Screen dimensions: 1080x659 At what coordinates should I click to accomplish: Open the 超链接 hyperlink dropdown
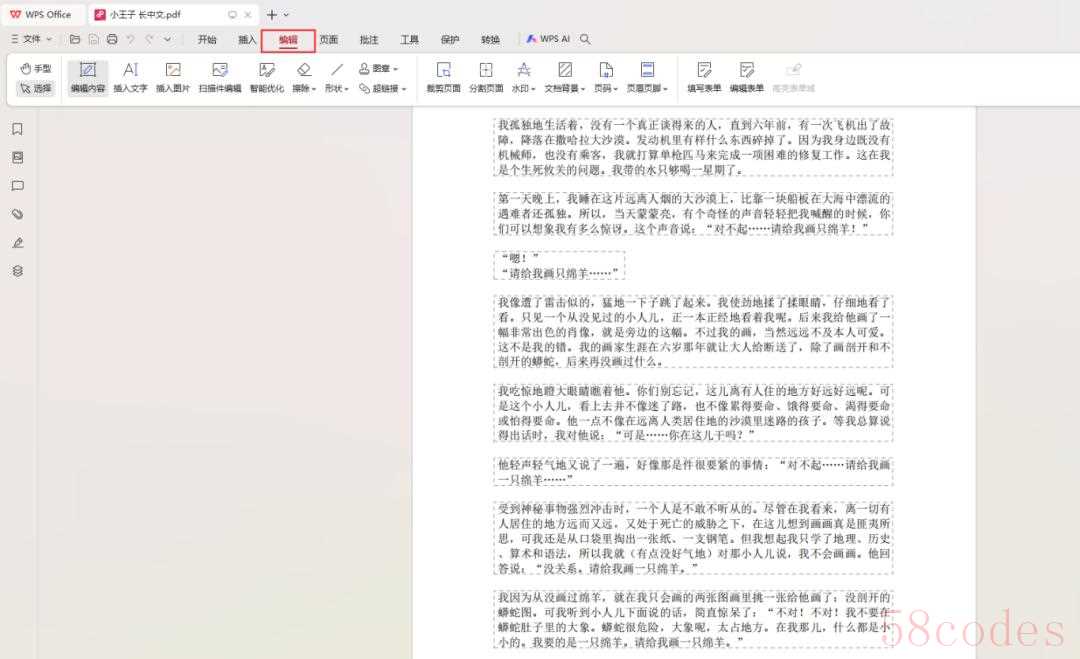[x=384, y=88]
